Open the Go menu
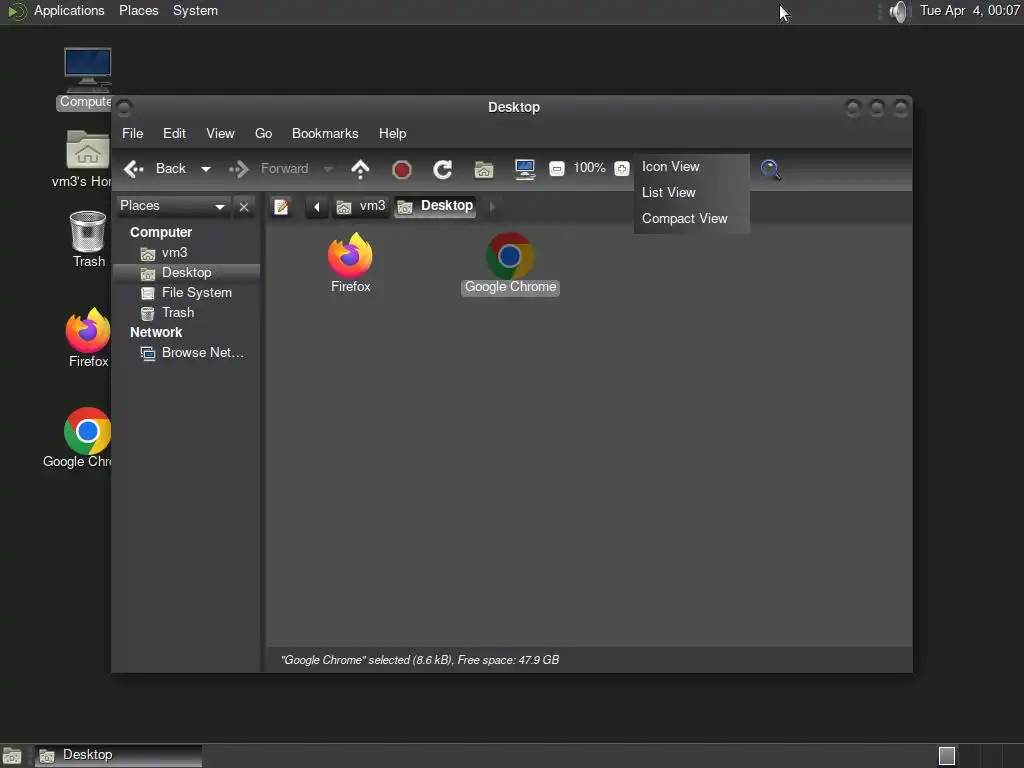The width and height of the screenshot is (1024, 768). pos(263,133)
